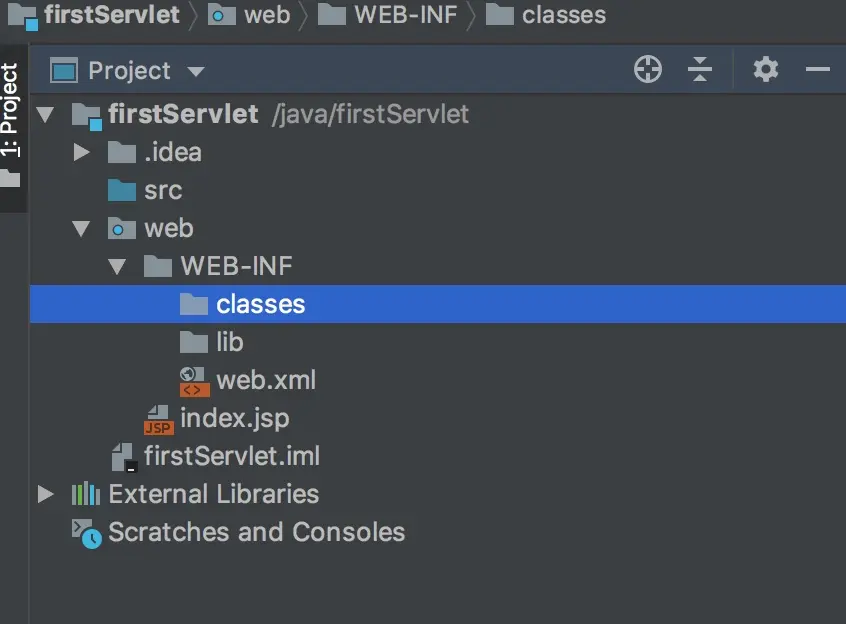Select the src folder
This screenshot has height=624, width=846.
[x=162, y=191]
